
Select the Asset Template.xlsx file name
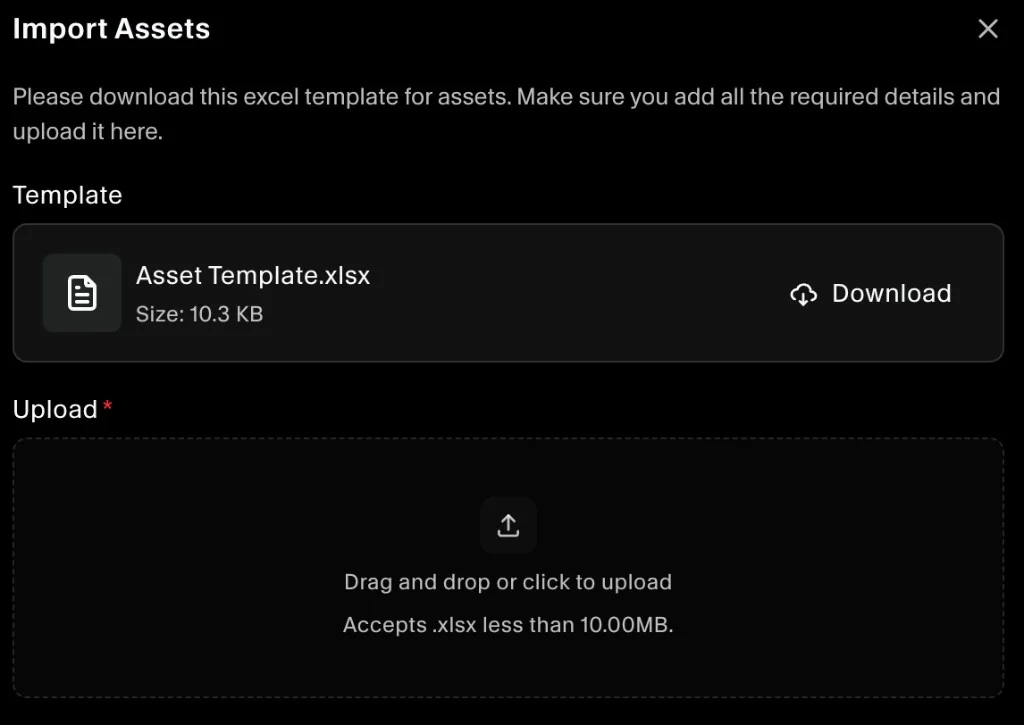[253, 275]
